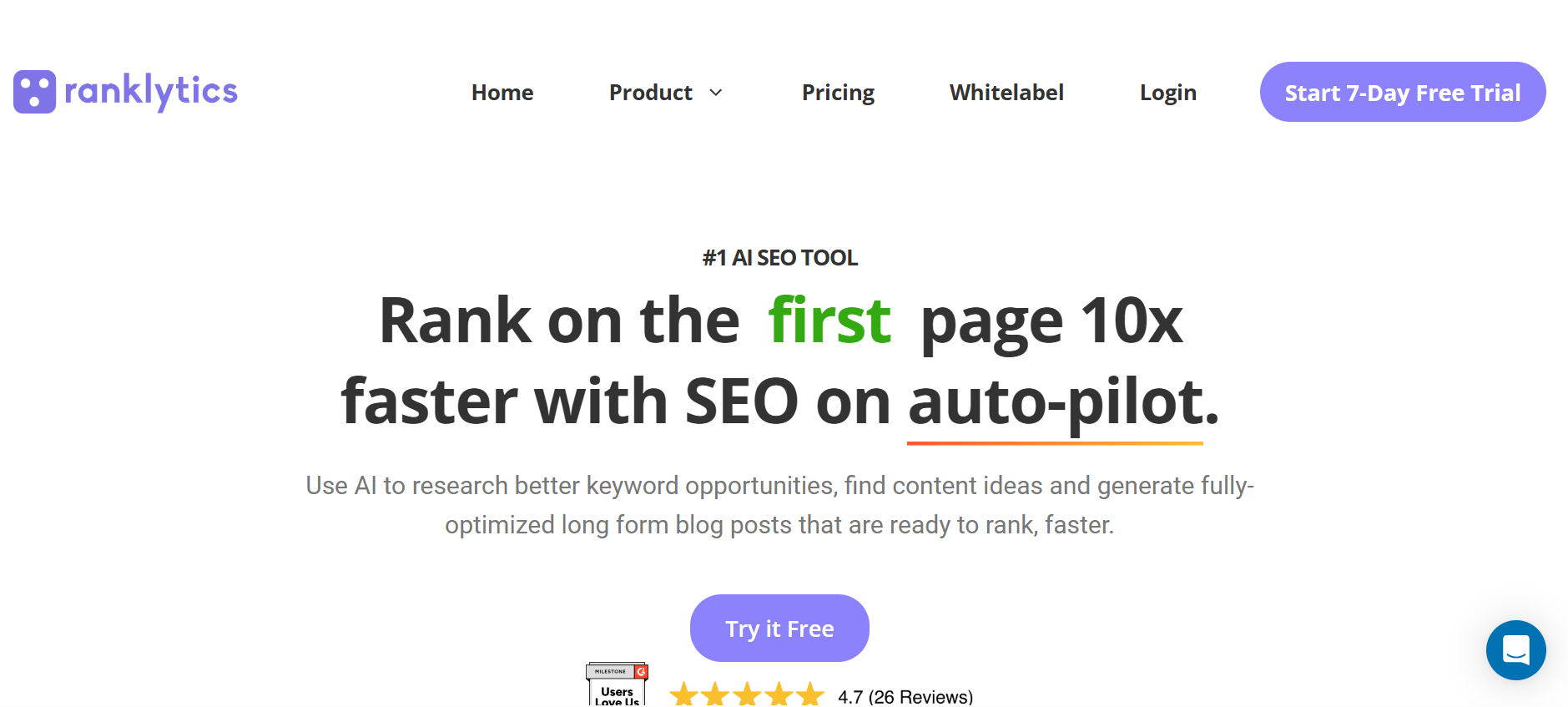
Task: Click the "Use AI to research" description paragraph
Action: [780, 505]
